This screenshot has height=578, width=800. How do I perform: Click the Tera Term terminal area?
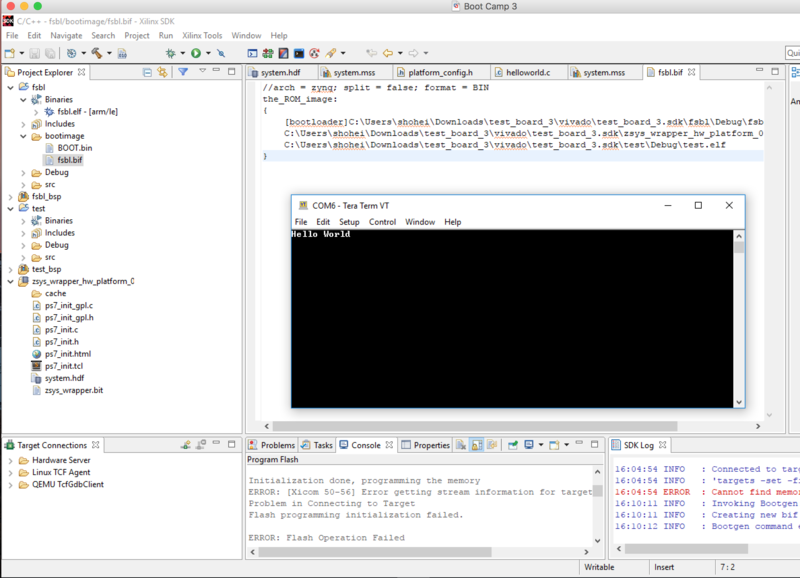512,318
